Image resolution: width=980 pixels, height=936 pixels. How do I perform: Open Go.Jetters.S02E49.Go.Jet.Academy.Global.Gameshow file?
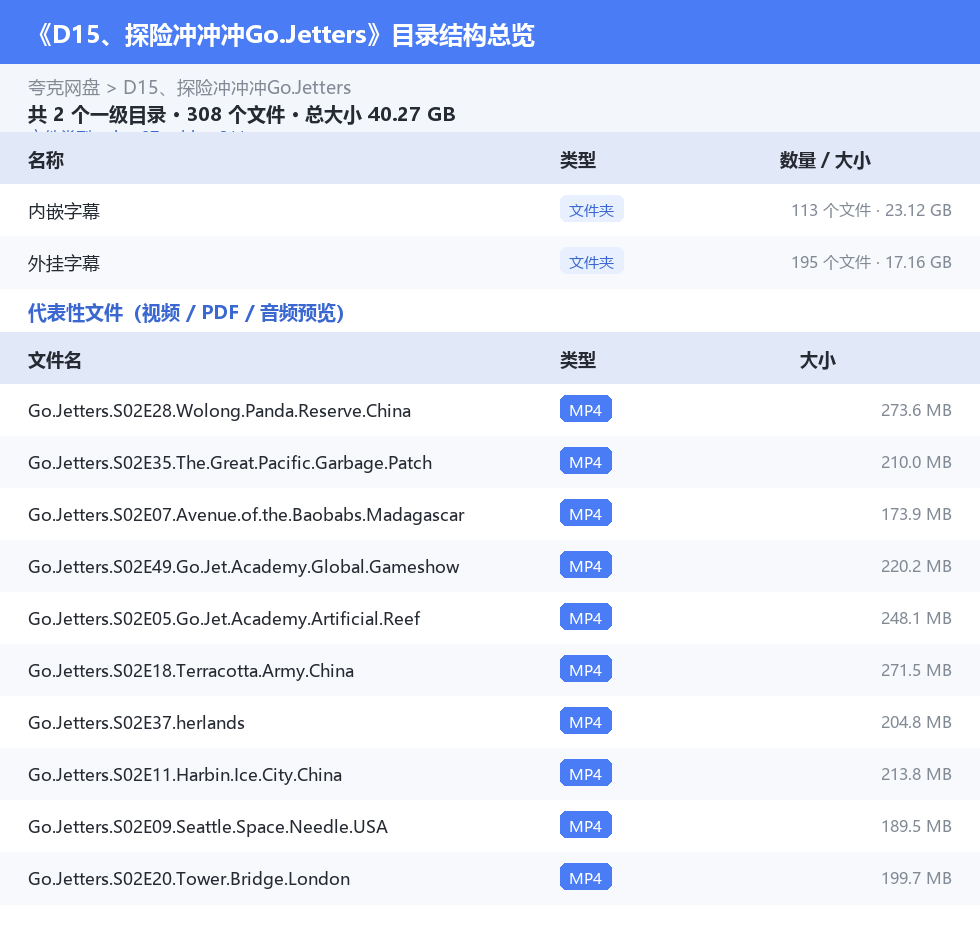[244, 567]
